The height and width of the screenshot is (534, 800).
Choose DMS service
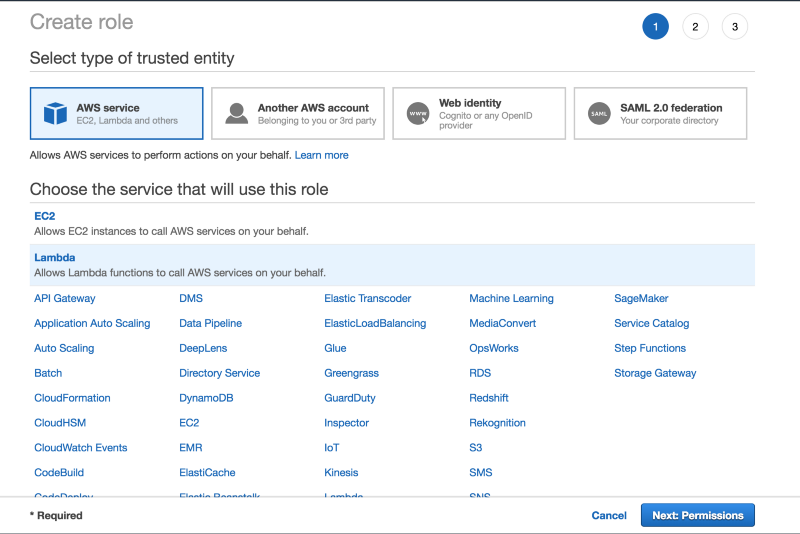point(191,298)
